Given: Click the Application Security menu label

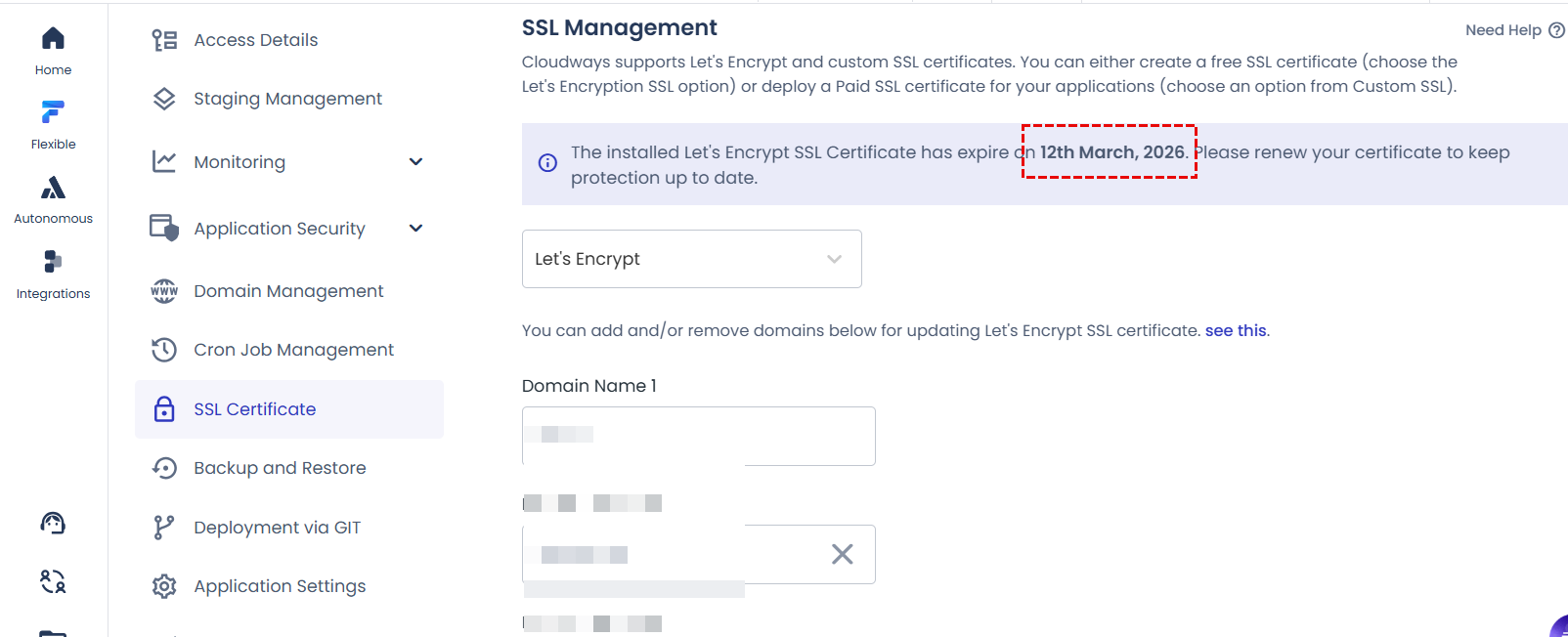Looking at the screenshot, I should [280, 229].
